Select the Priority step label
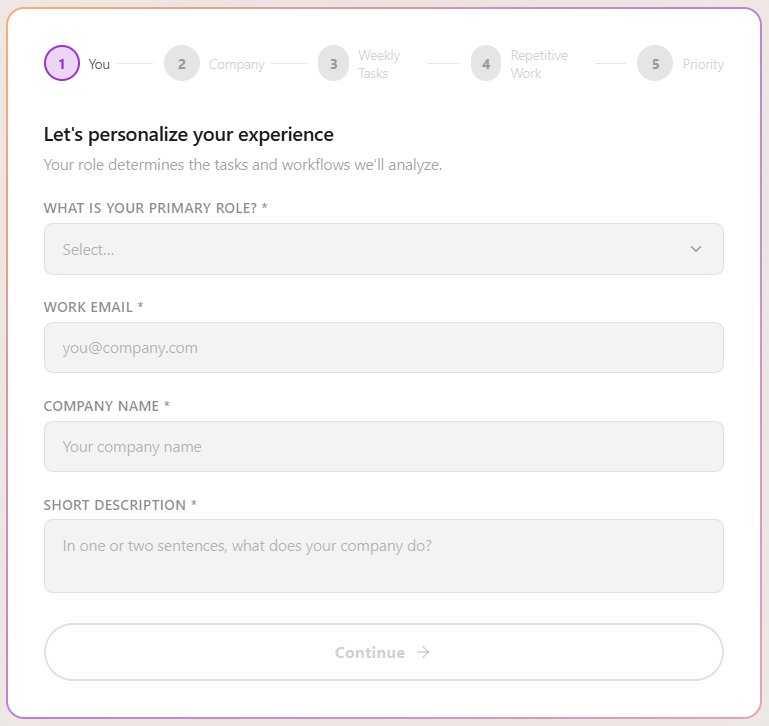Viewport: 769px width, 726px height. [703, 64]
